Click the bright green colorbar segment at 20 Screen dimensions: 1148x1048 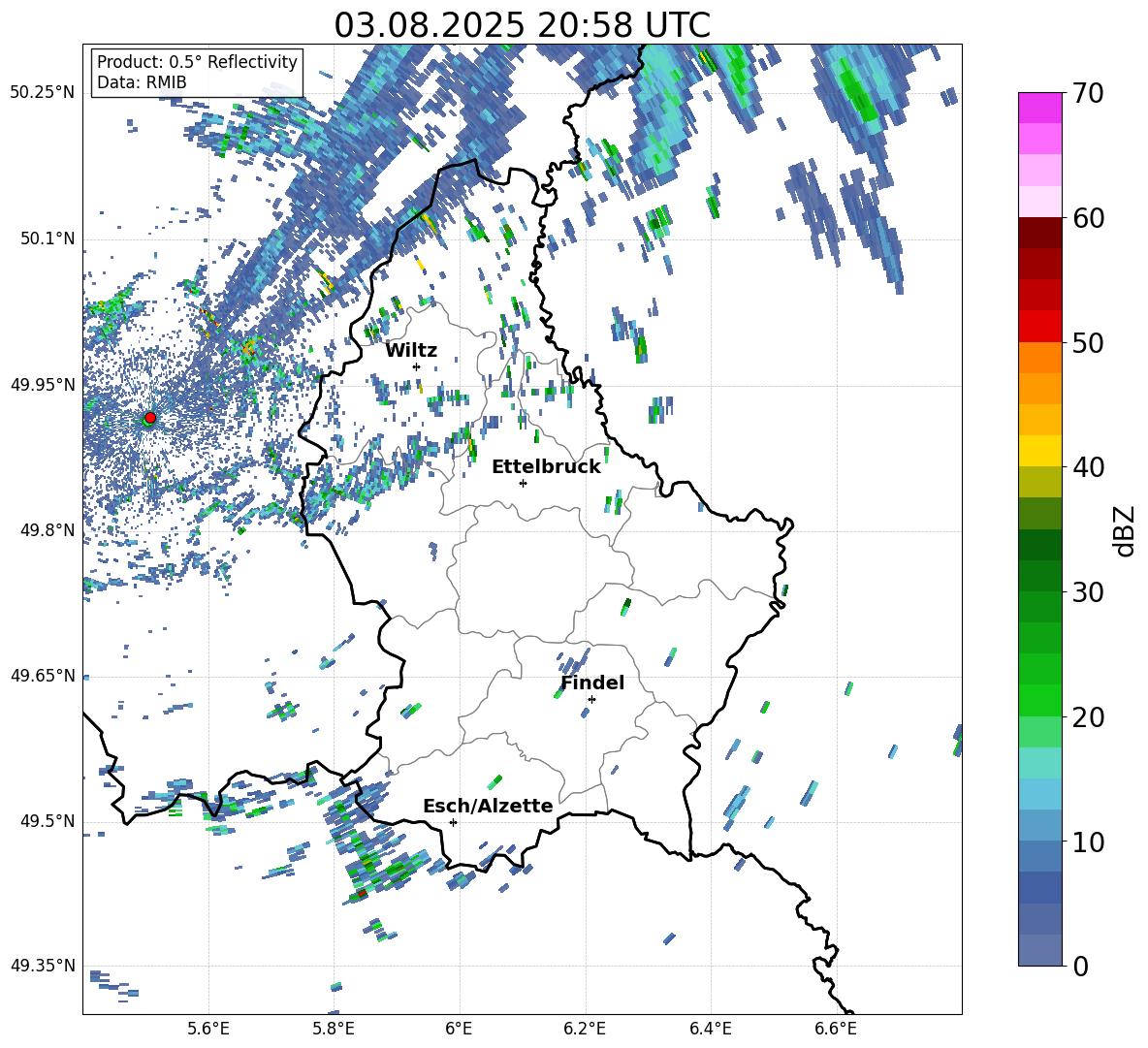pyautogui.click(x=1039, y=700)
